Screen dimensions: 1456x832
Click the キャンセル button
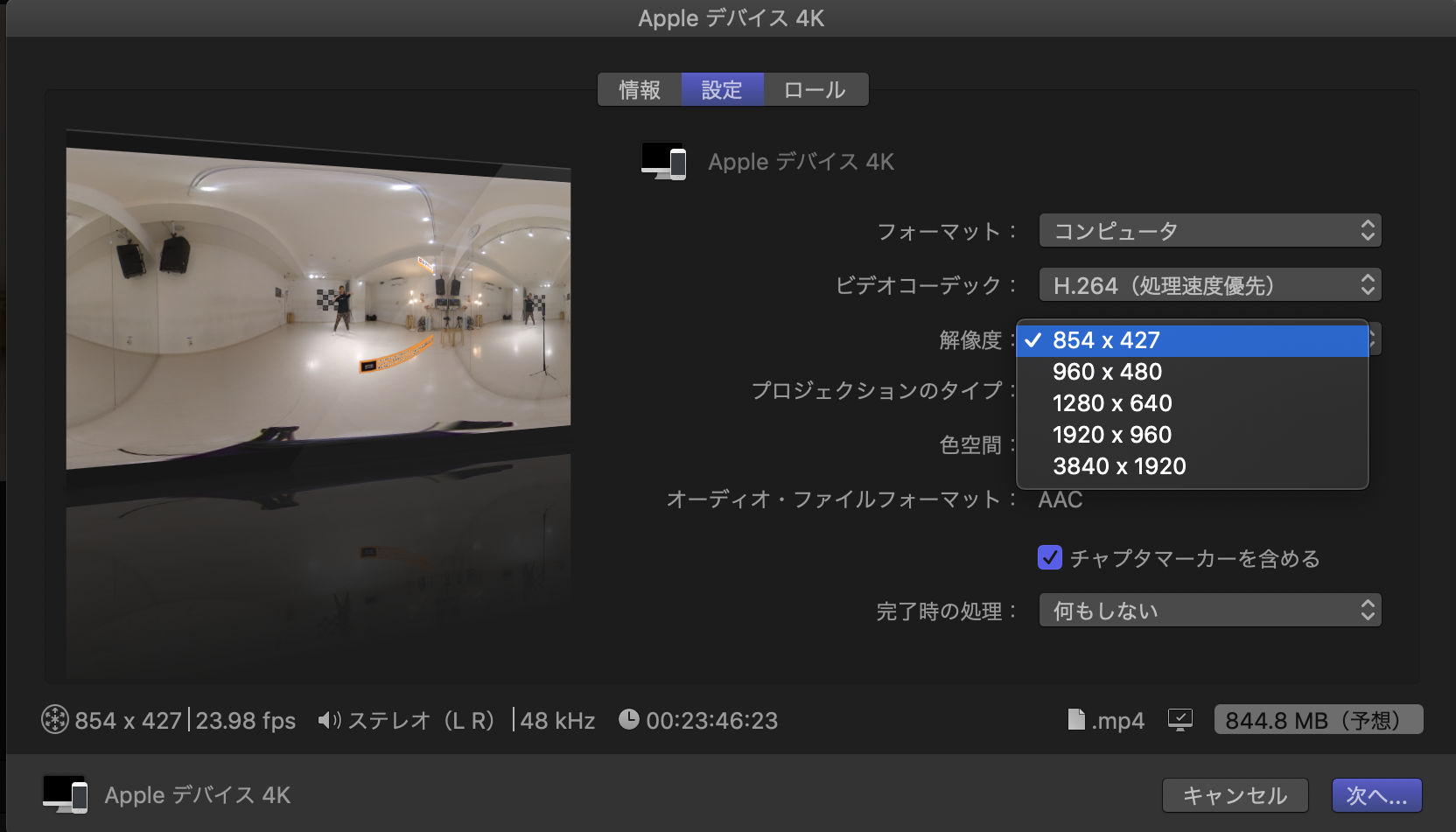coord(1235,795)
